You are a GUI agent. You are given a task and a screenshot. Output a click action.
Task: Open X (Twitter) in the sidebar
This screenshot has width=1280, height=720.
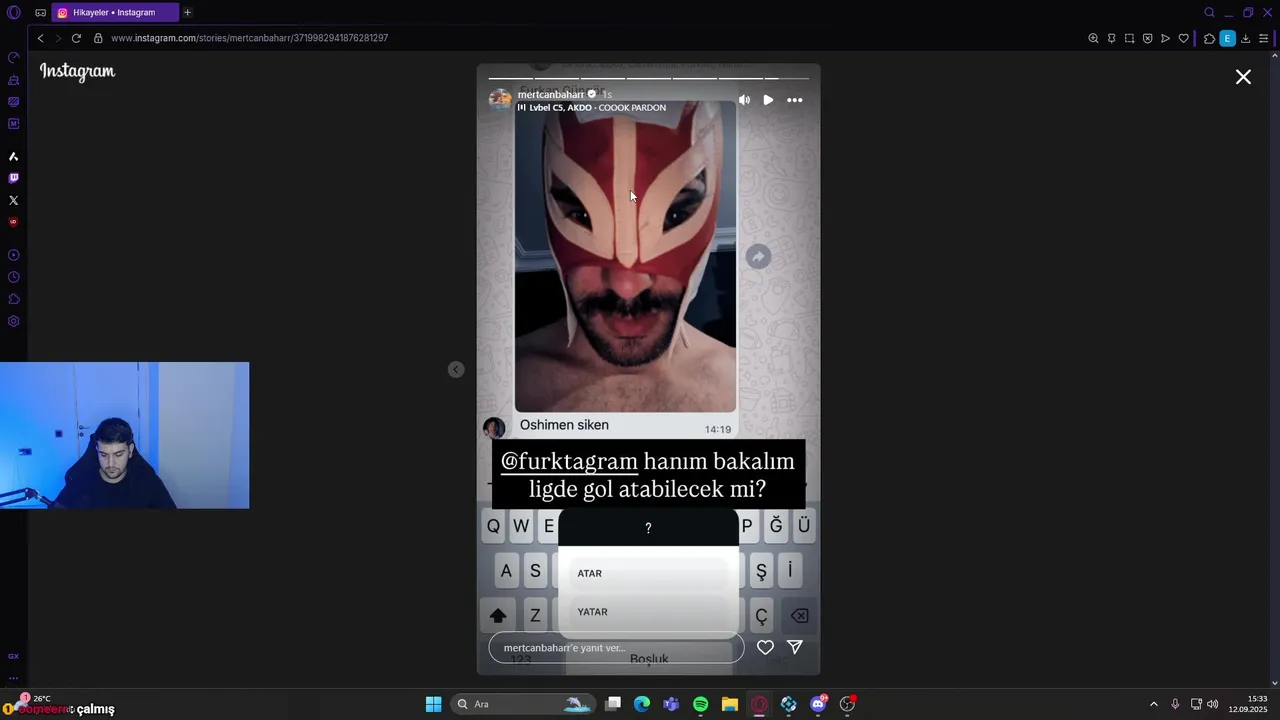pyautogui.click(x=13, y=200)
